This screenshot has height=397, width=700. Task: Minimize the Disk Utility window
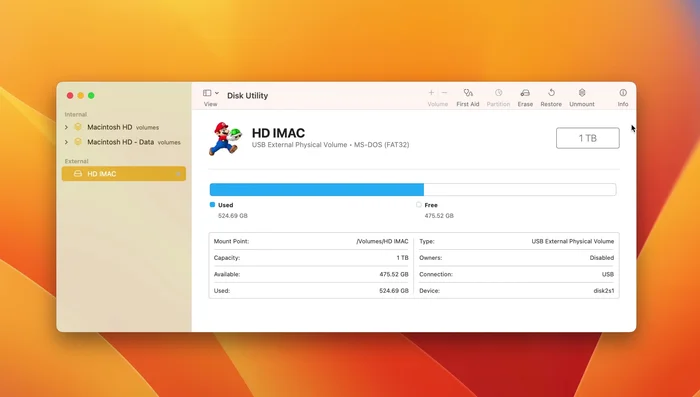(x=80, y=96)
